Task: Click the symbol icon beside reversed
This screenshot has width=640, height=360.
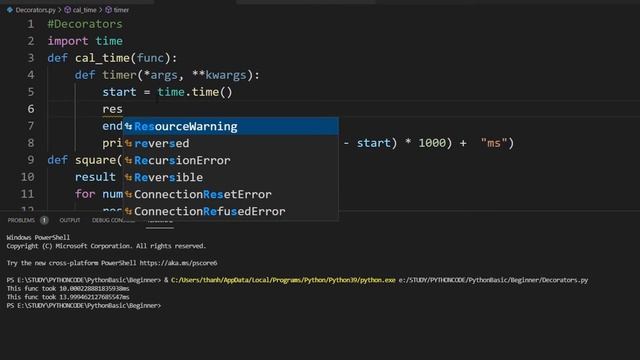Action: pyautogui.click(x=129, y=144)
